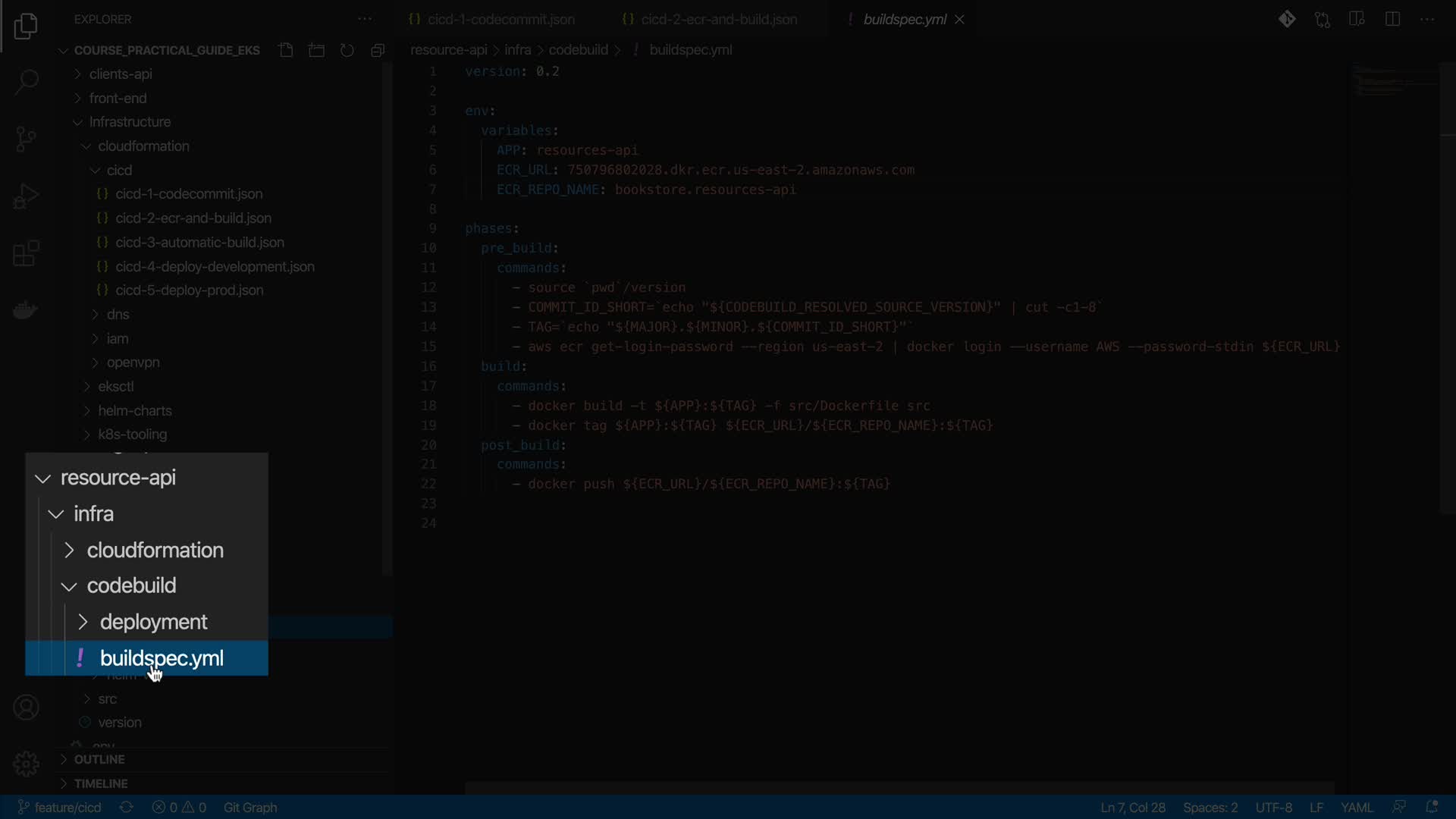Collapse all folders in explorer
This screenshot has height=819, width=1456.
click(x=378, y=50)
